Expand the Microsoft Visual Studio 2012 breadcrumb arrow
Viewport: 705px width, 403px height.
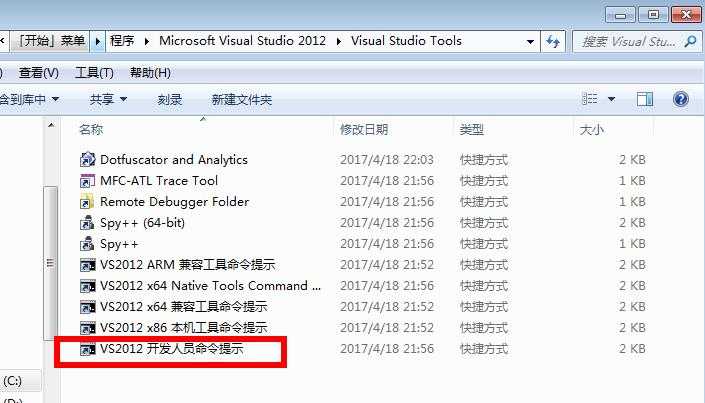[x=339, y=41]
